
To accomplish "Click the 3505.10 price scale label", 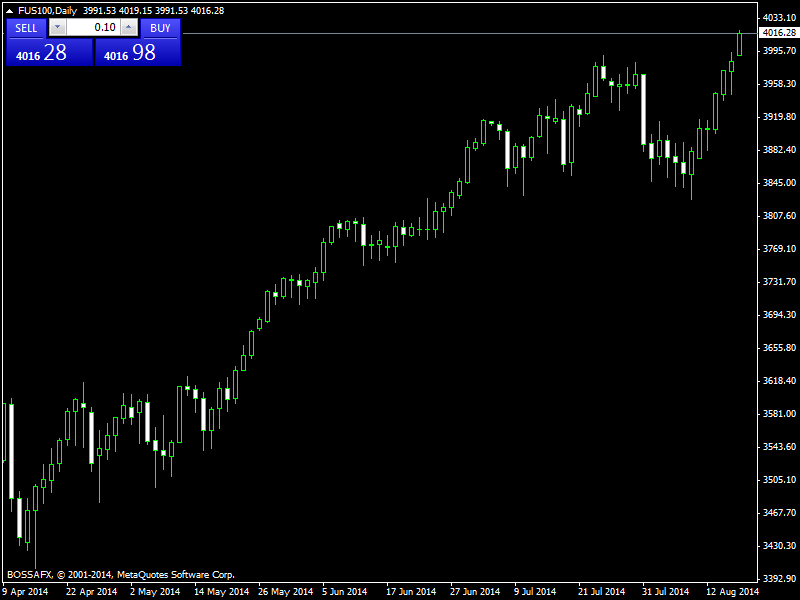I will pyautogui.click(x=779, y=480).
